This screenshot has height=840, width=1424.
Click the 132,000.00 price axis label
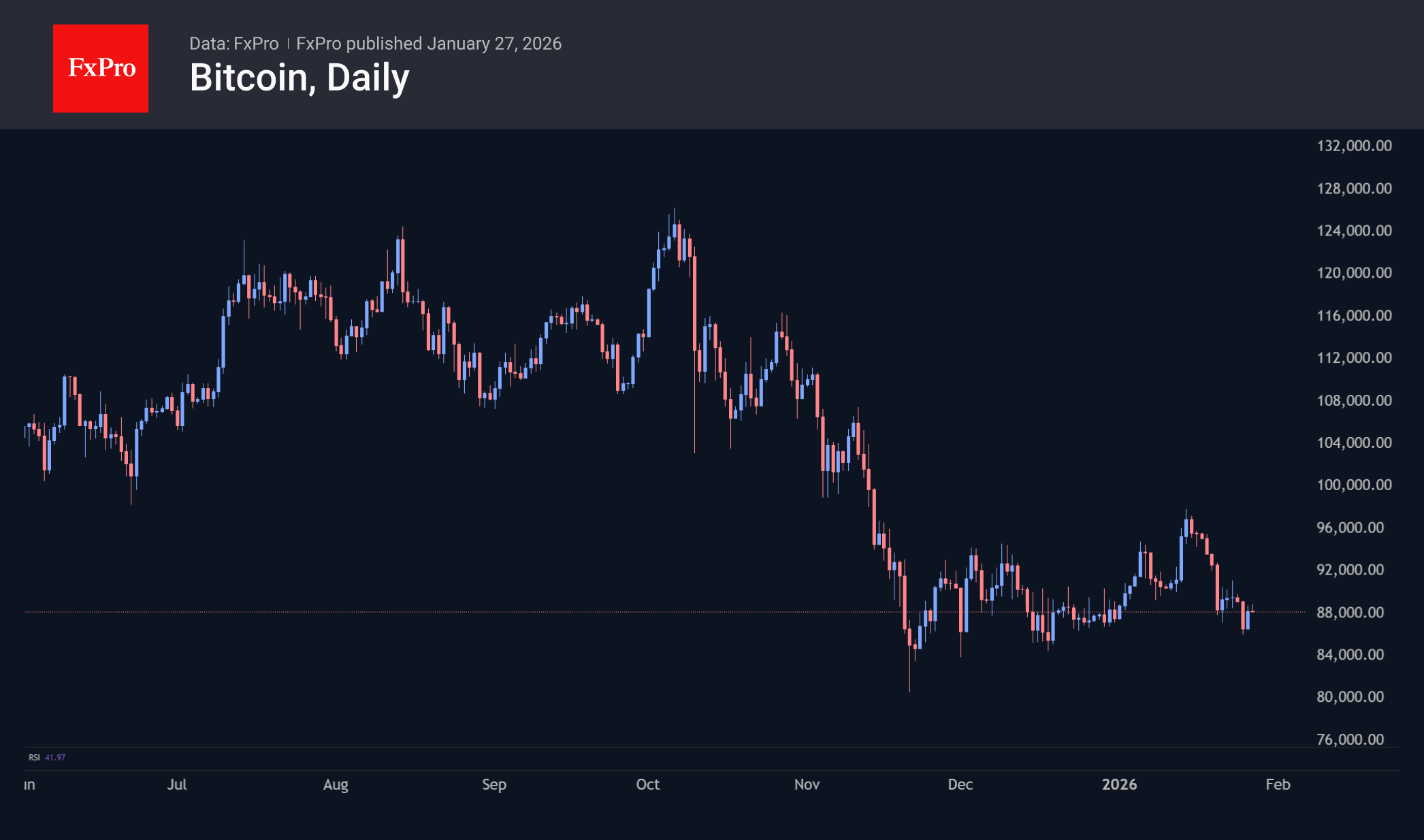pyautogui.click(x=1354, y=146)
